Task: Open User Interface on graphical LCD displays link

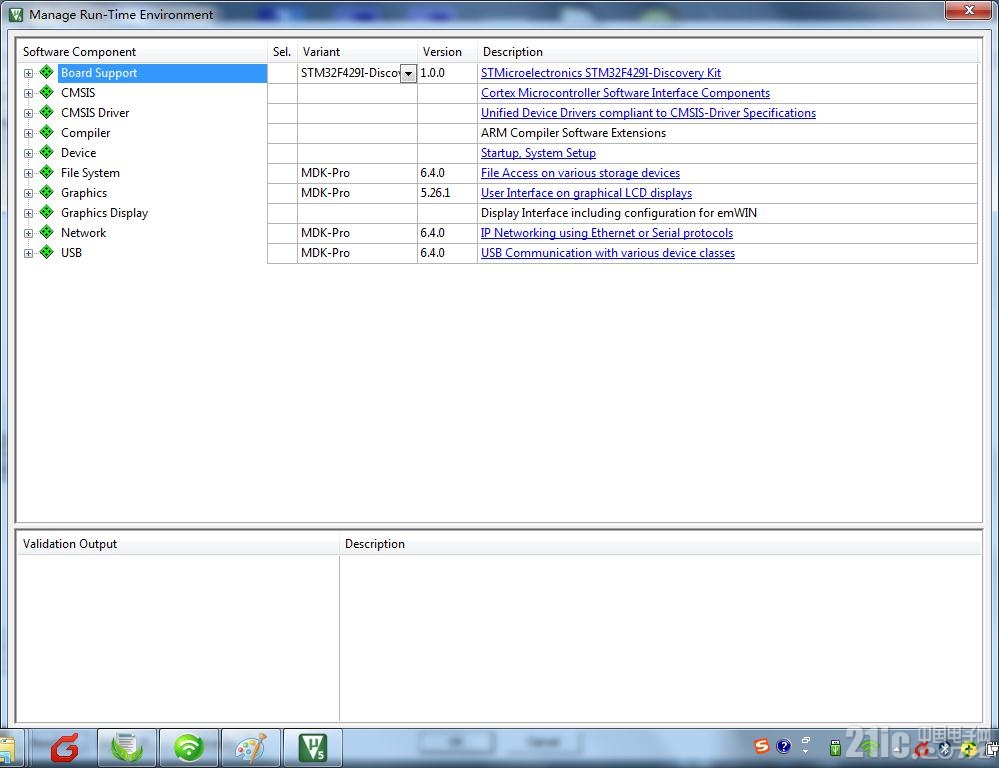Action: tap(586, 193)
